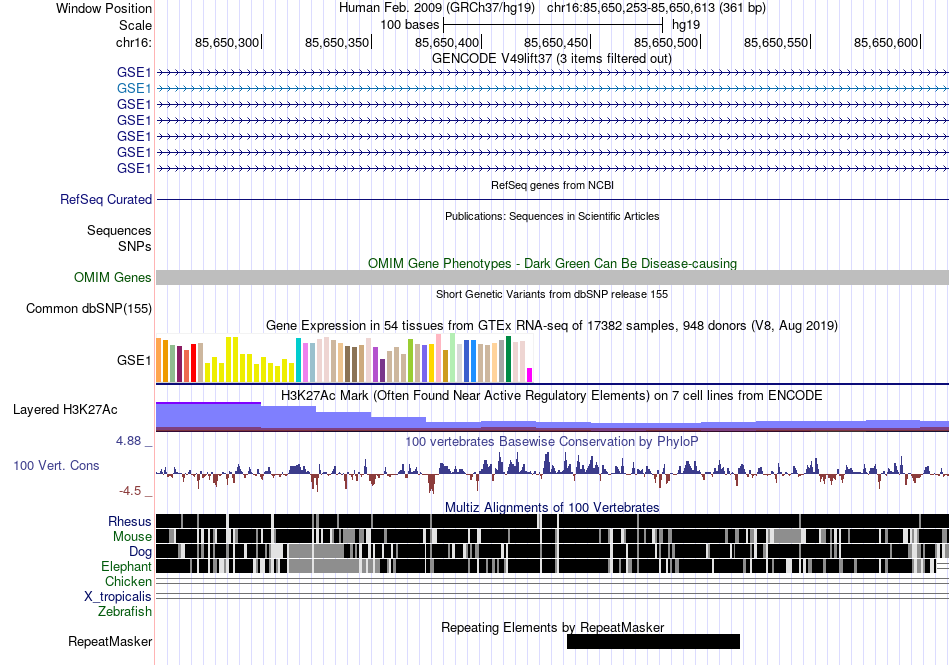
Task: Click the OMIM Genes track label
Action: (x=113, y=277)
